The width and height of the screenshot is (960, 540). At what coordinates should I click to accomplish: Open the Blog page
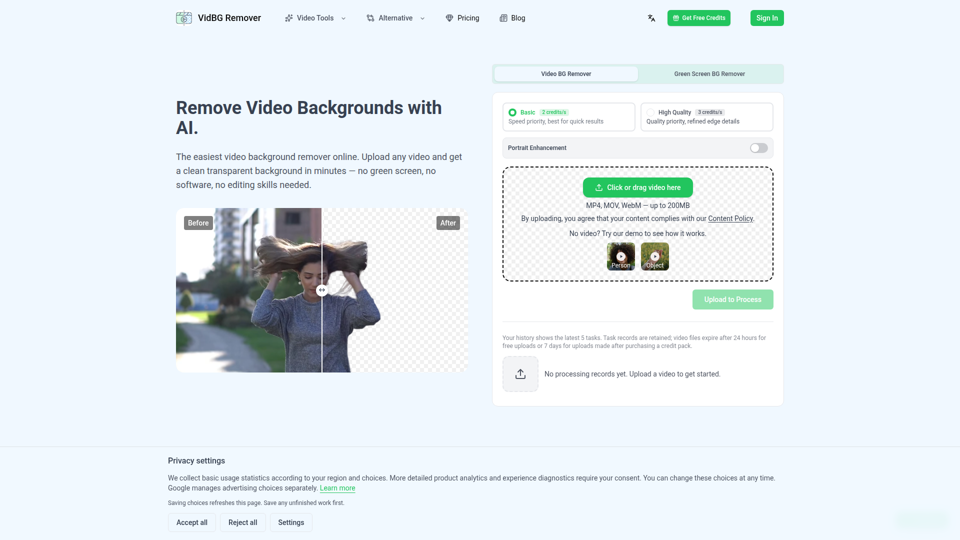[x=512, y=18]
